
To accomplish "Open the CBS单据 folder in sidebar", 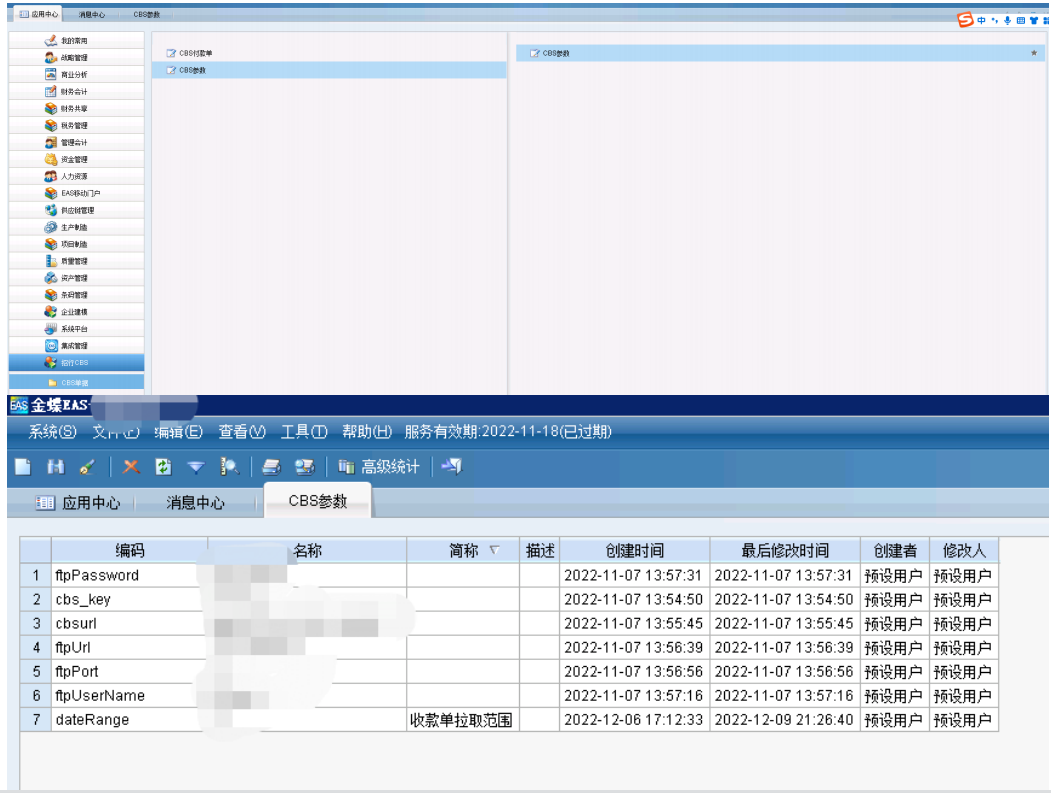I will tap(75, 382).
